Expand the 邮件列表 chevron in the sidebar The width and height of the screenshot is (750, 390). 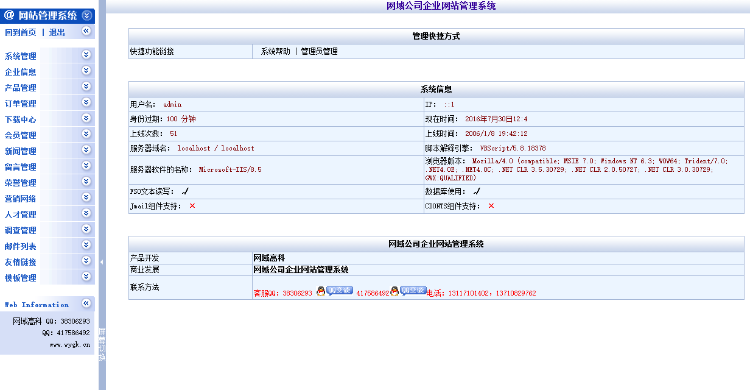click(86, 245)
